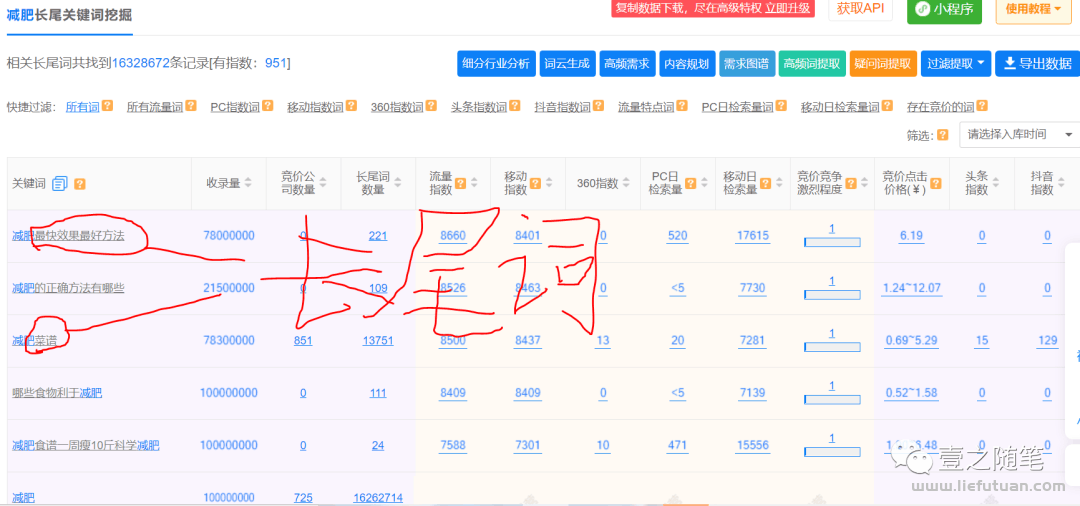
Task: Click the help icon in PC日检索量 header
Action: [x=689, y=183]
